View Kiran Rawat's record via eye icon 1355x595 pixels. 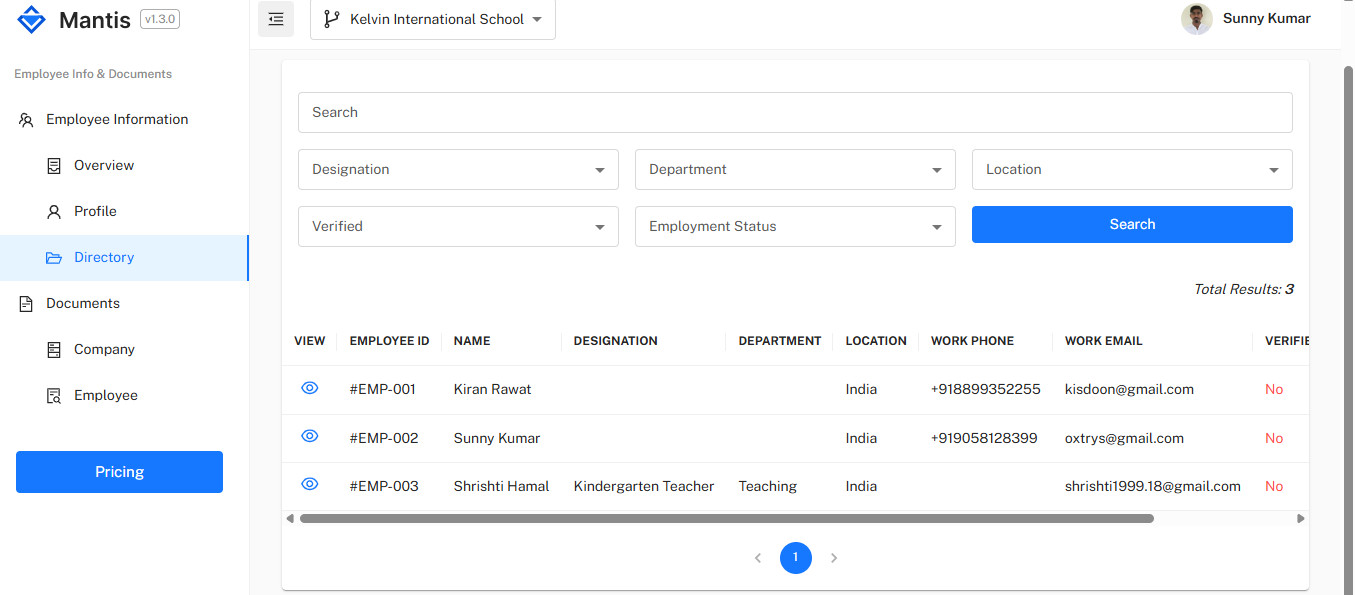(x=310, y=388)
